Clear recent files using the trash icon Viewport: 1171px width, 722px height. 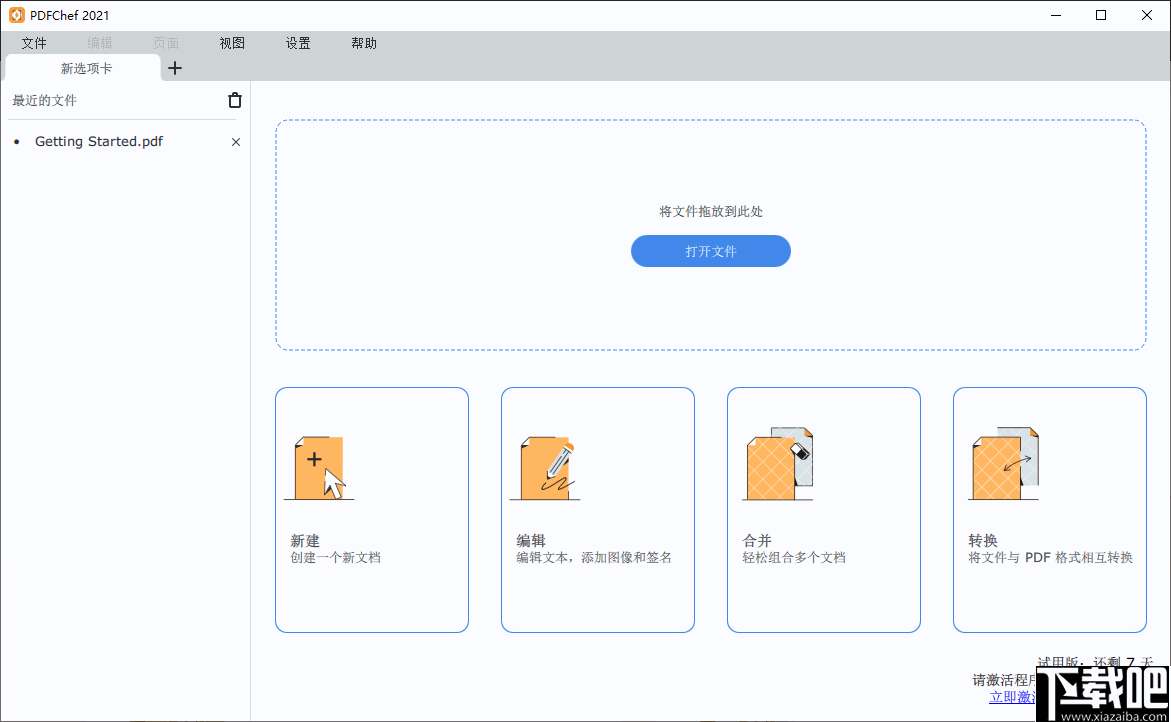tap(234, 100)
